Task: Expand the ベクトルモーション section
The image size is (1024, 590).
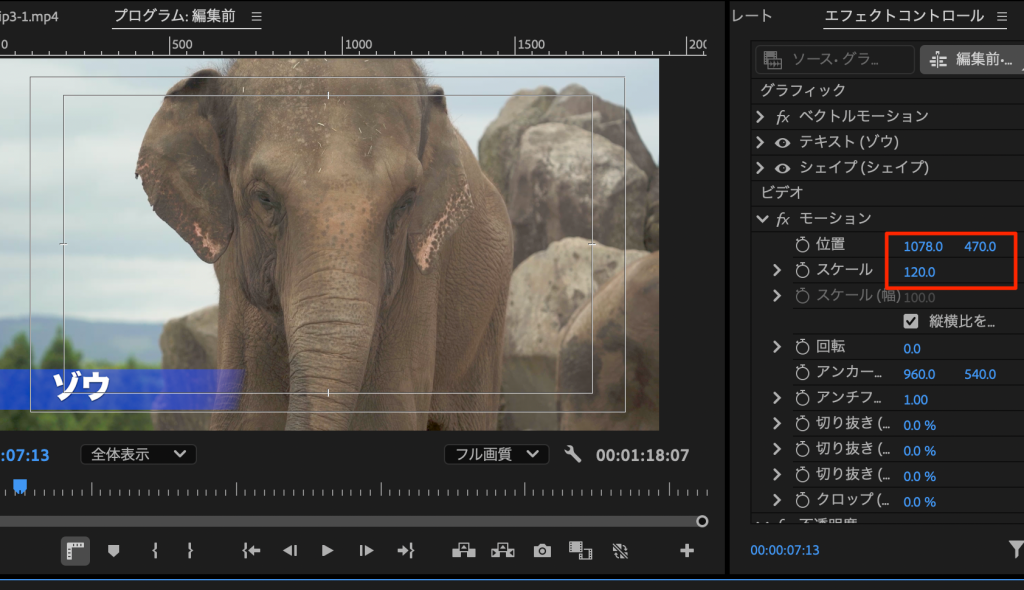Action: point(762,117)
